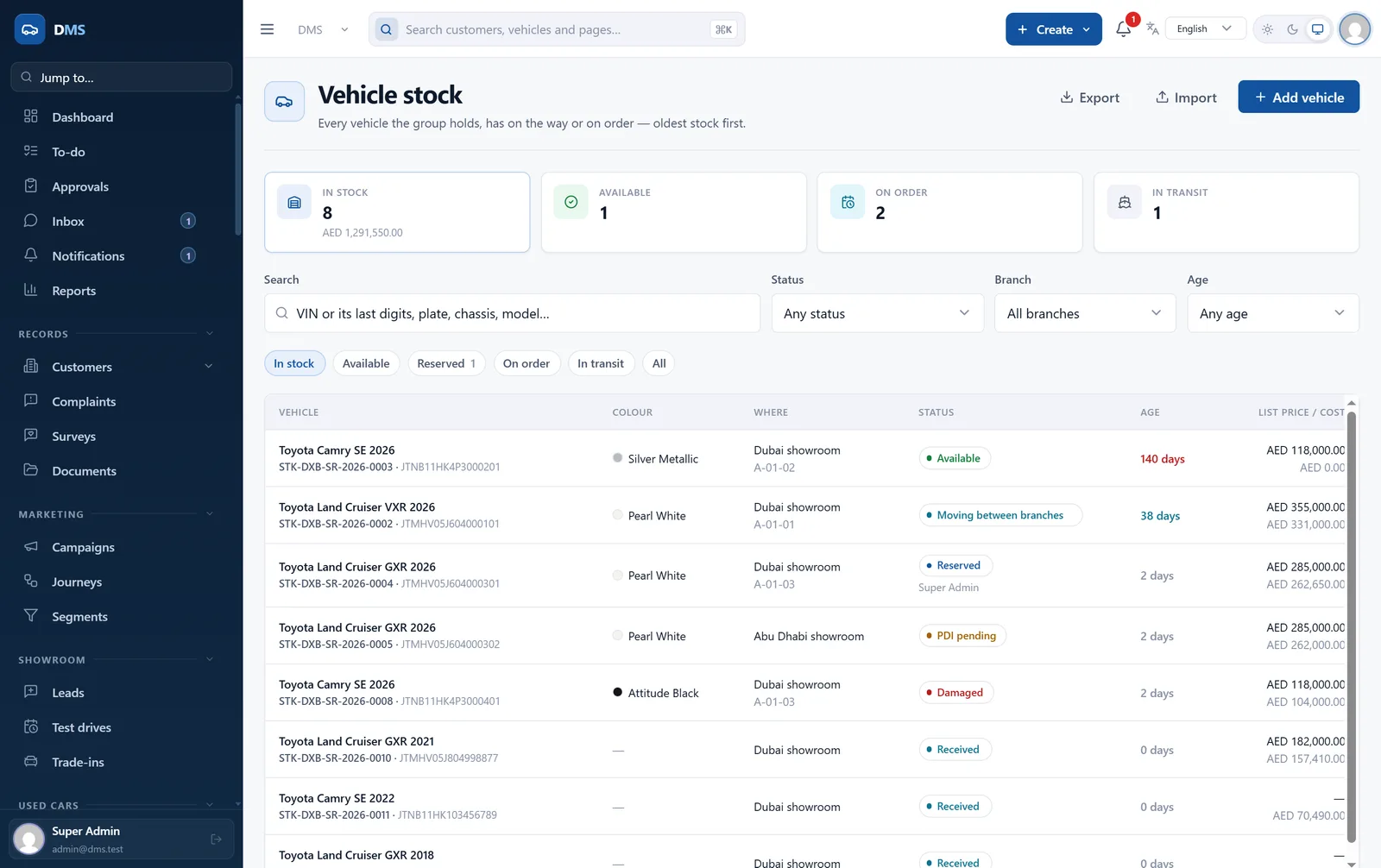Select the In stock filter tab
The image size is (1381, 868).
click(x=294, y=363)
